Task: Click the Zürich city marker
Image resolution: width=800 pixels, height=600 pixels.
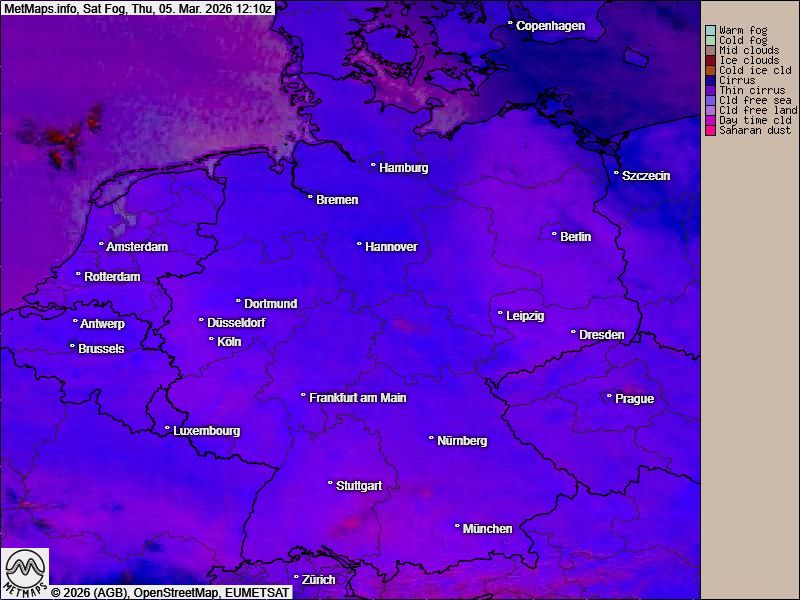Action: click(296, 577)
